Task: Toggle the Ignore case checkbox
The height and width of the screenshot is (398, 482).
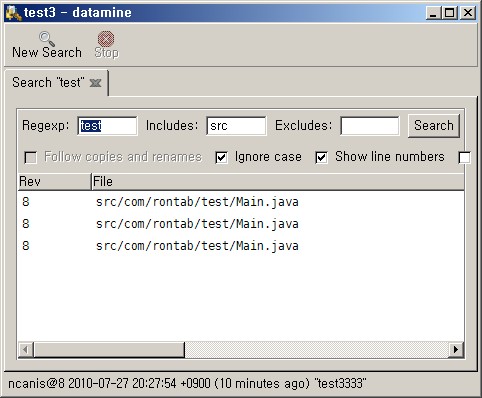Action: pos(221,157)
